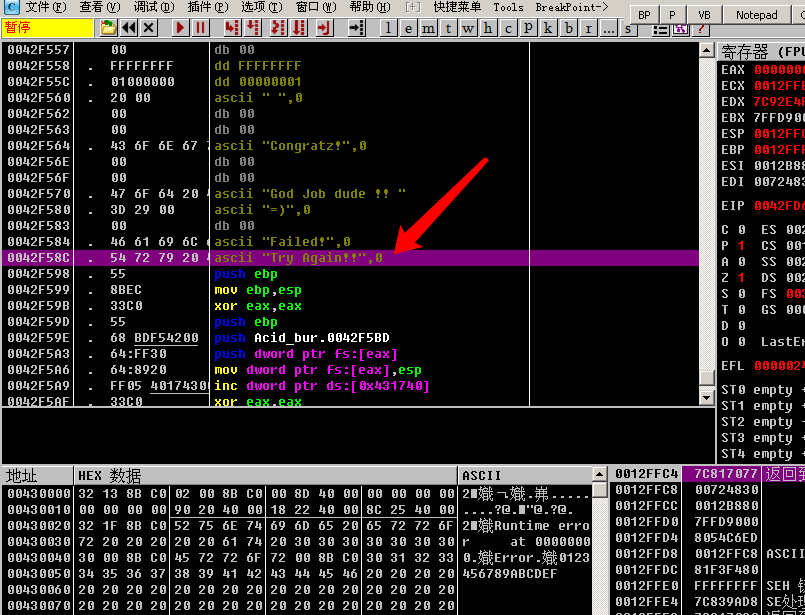Click the help question mark icon
805x615 pixels.
point(700,28)
